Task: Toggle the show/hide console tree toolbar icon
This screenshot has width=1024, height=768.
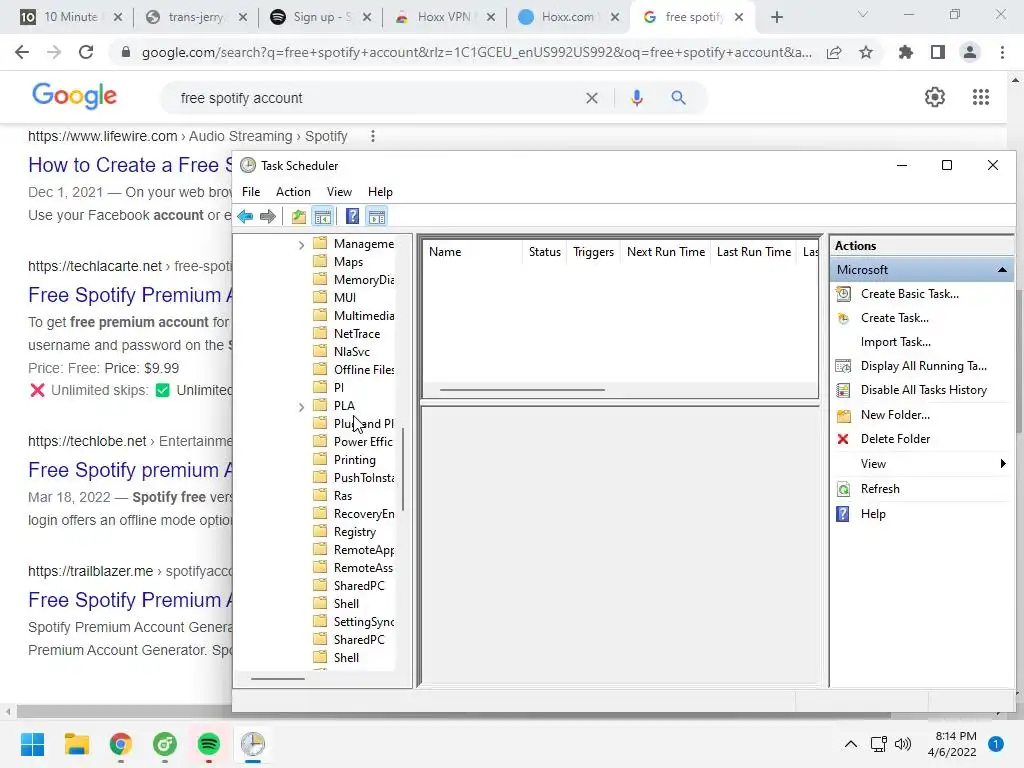Action: pos(323,216)
